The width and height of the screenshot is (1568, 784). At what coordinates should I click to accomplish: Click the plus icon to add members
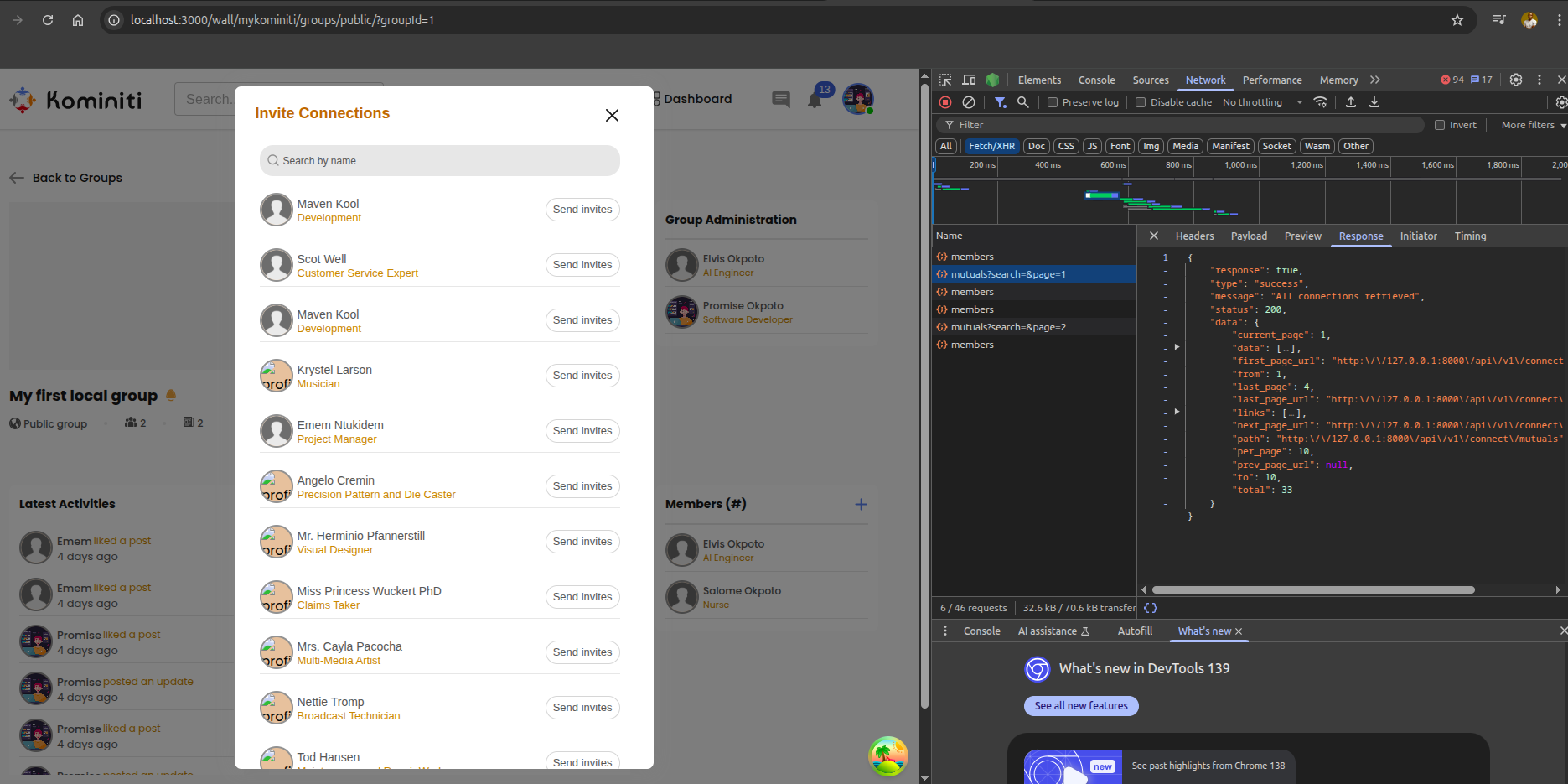(861, 504)
